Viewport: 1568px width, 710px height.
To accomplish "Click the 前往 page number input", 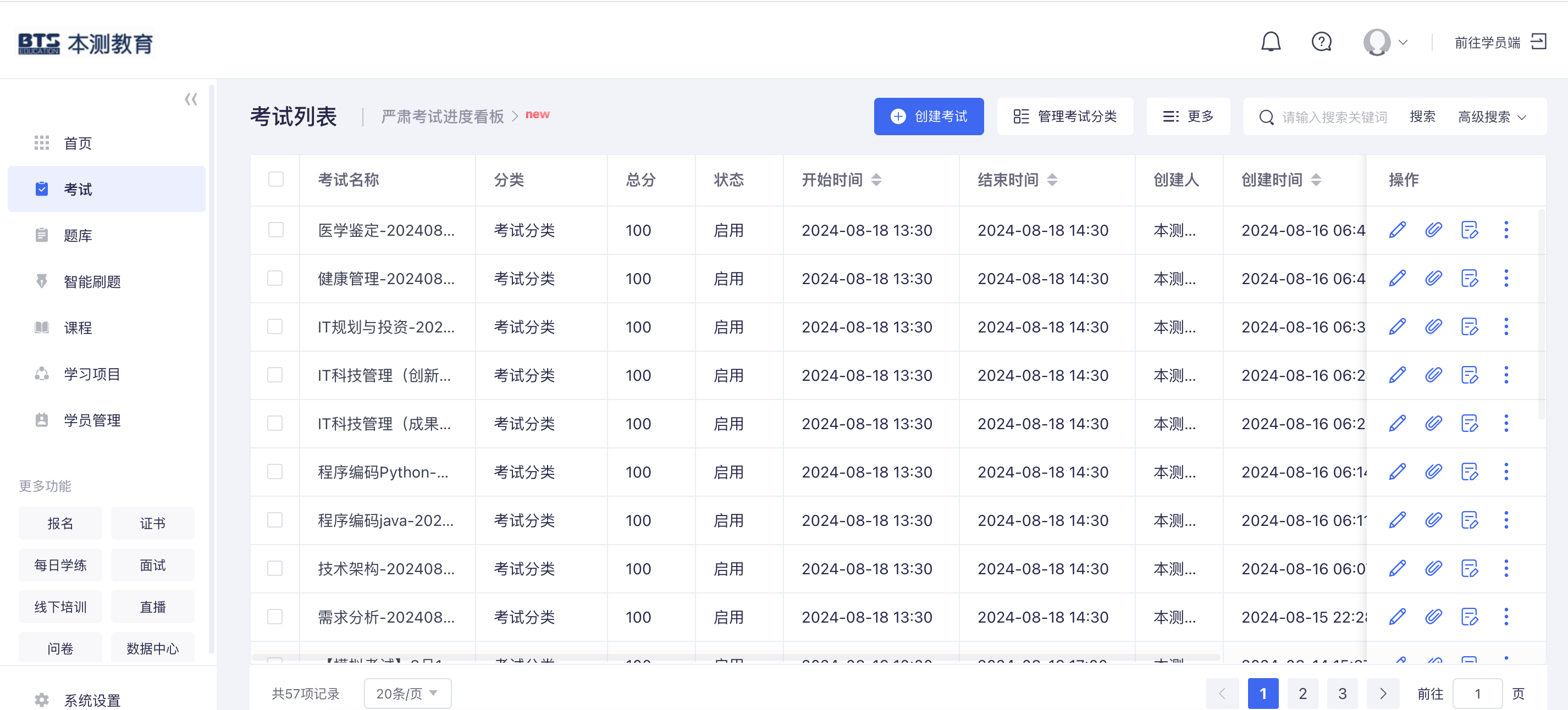I will tap(1477, 694).
